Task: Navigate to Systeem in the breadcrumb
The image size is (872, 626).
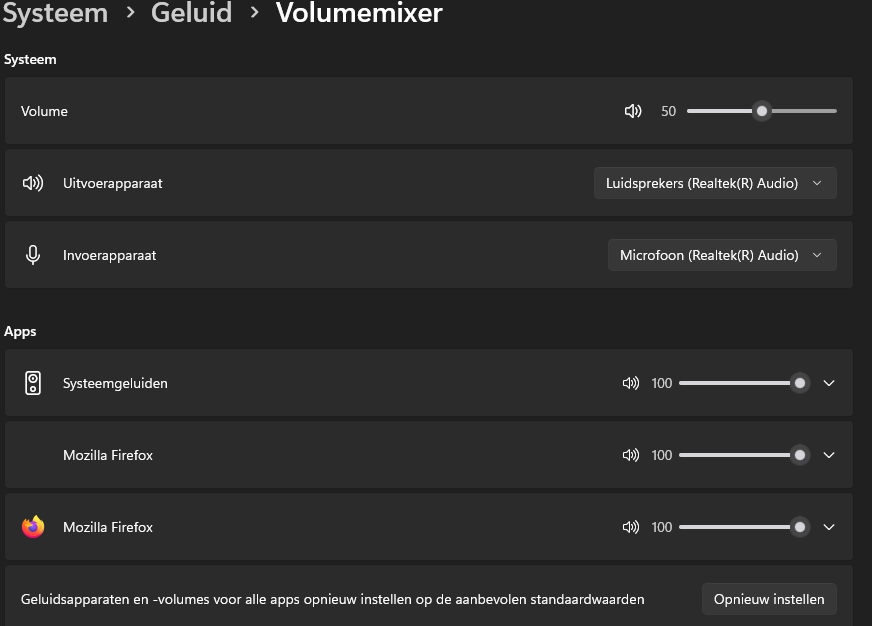Action: (55, 13)
